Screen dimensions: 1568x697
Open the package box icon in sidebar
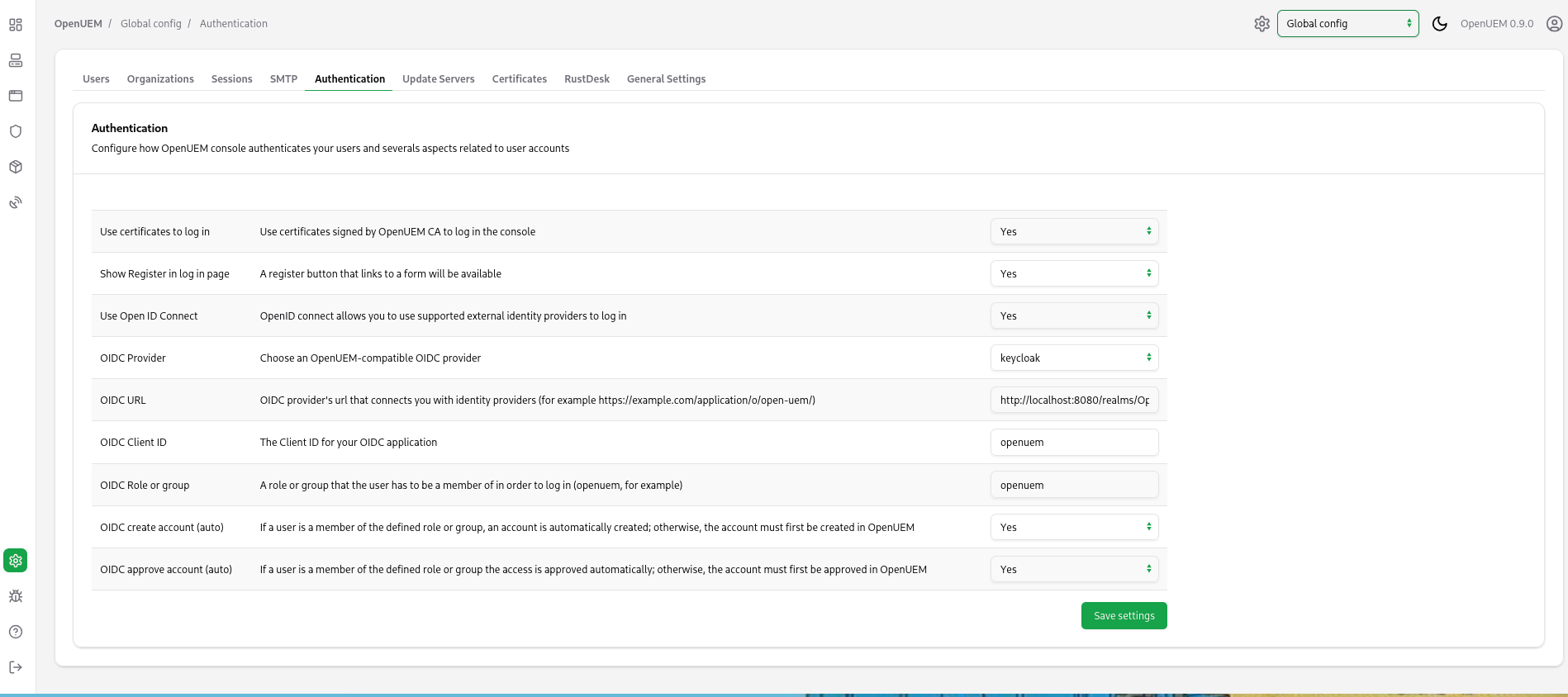pos(16,167)
